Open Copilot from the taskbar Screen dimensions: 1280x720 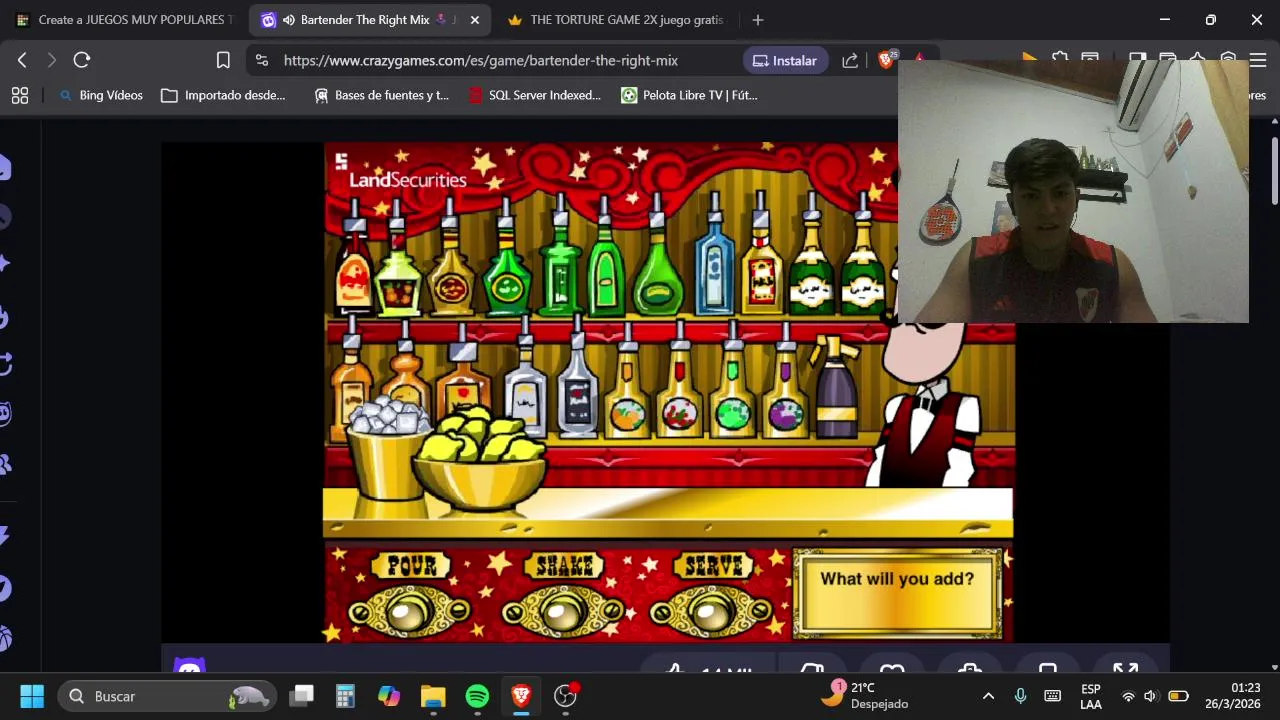coord(389,696)
